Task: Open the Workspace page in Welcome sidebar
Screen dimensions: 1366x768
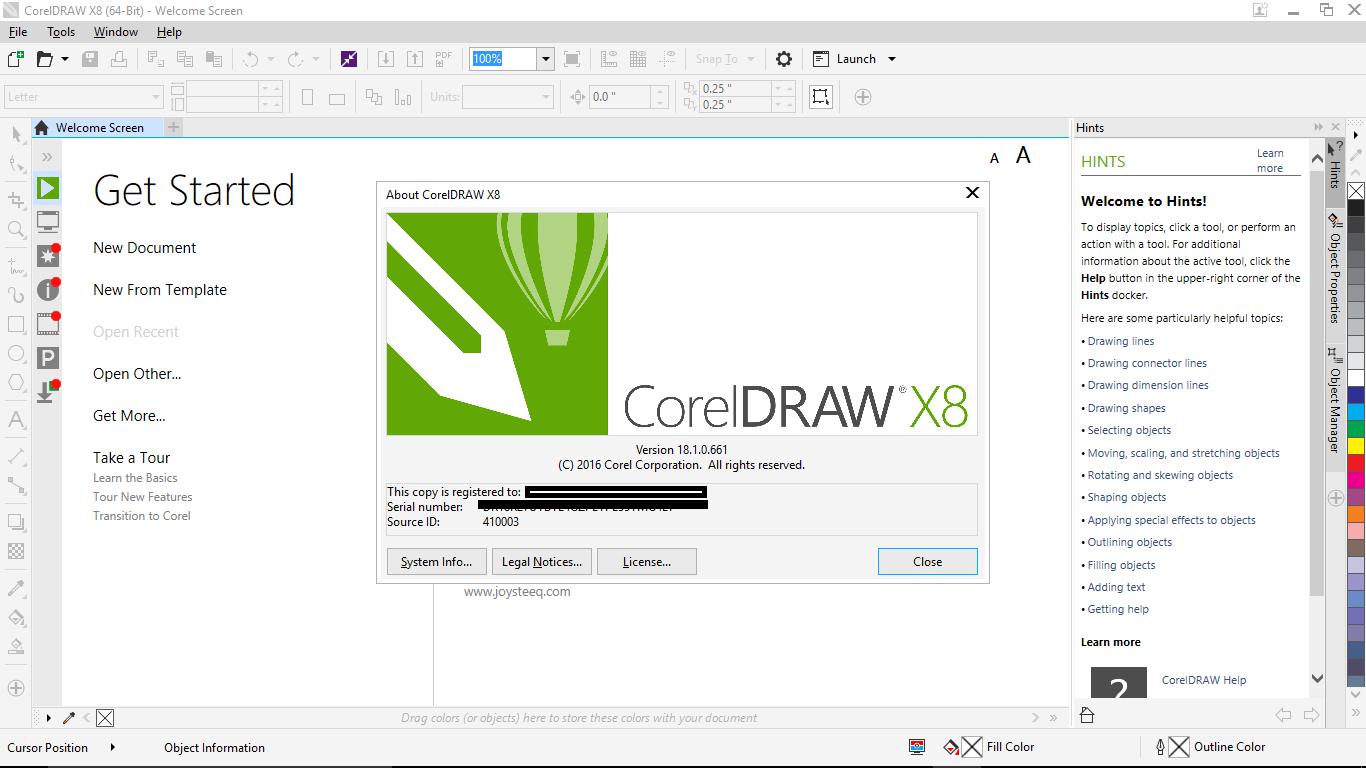Action: pyautogui.click(x=47, y=221)
